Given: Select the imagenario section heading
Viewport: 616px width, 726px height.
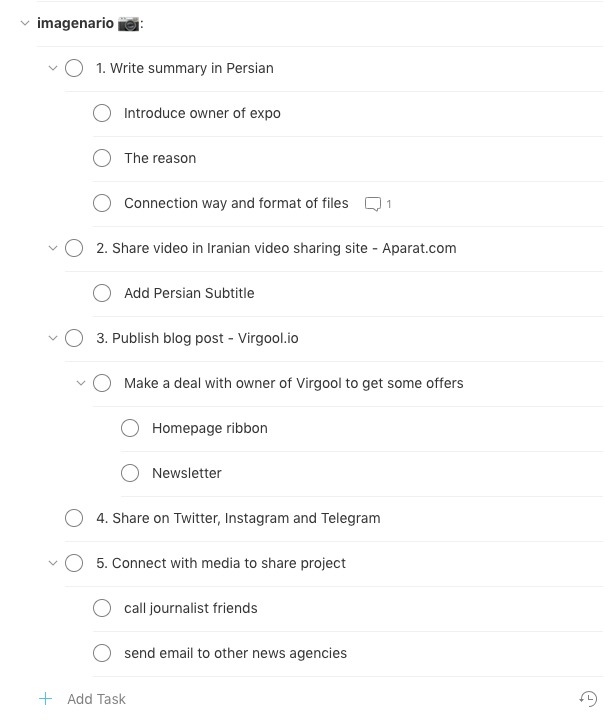Looking at the screenshot, I should (90, 23).
